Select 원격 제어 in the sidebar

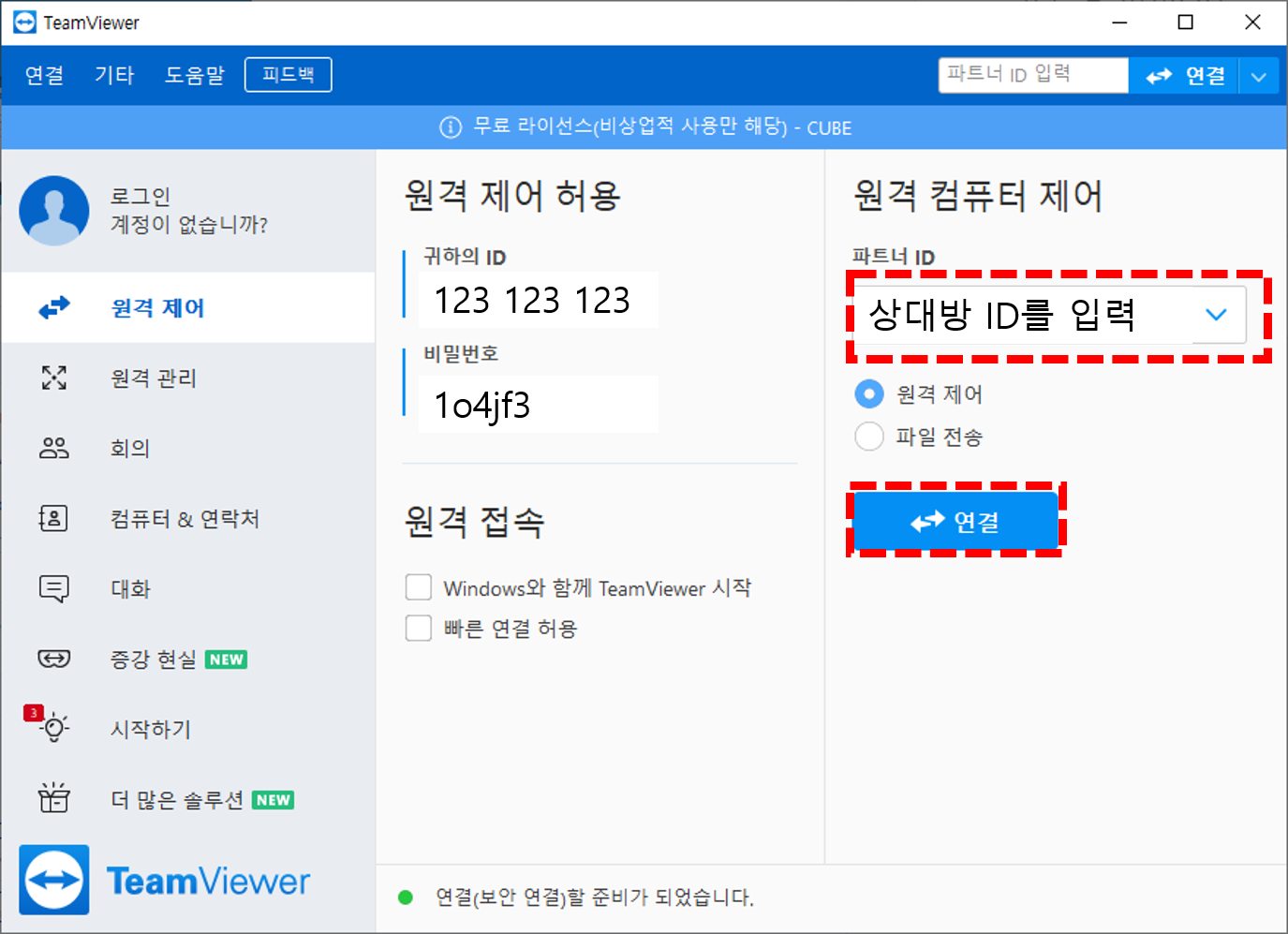pos(188,307)
